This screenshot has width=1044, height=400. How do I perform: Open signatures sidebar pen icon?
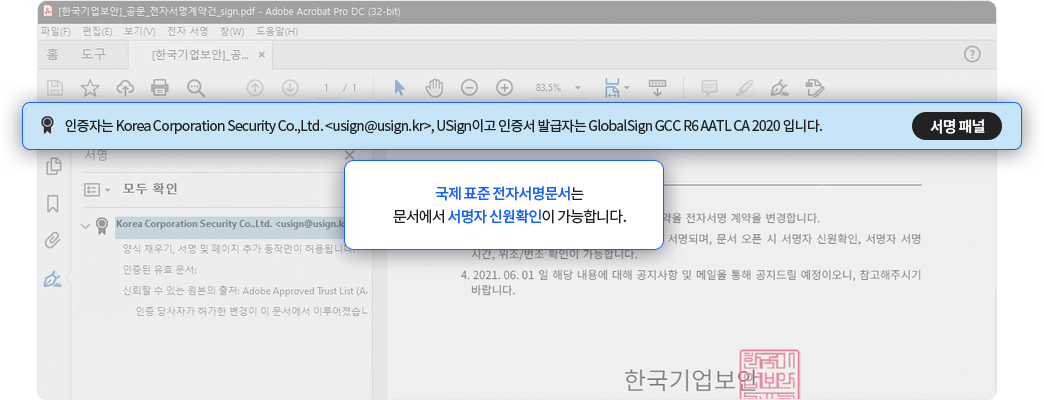point(53,278)
